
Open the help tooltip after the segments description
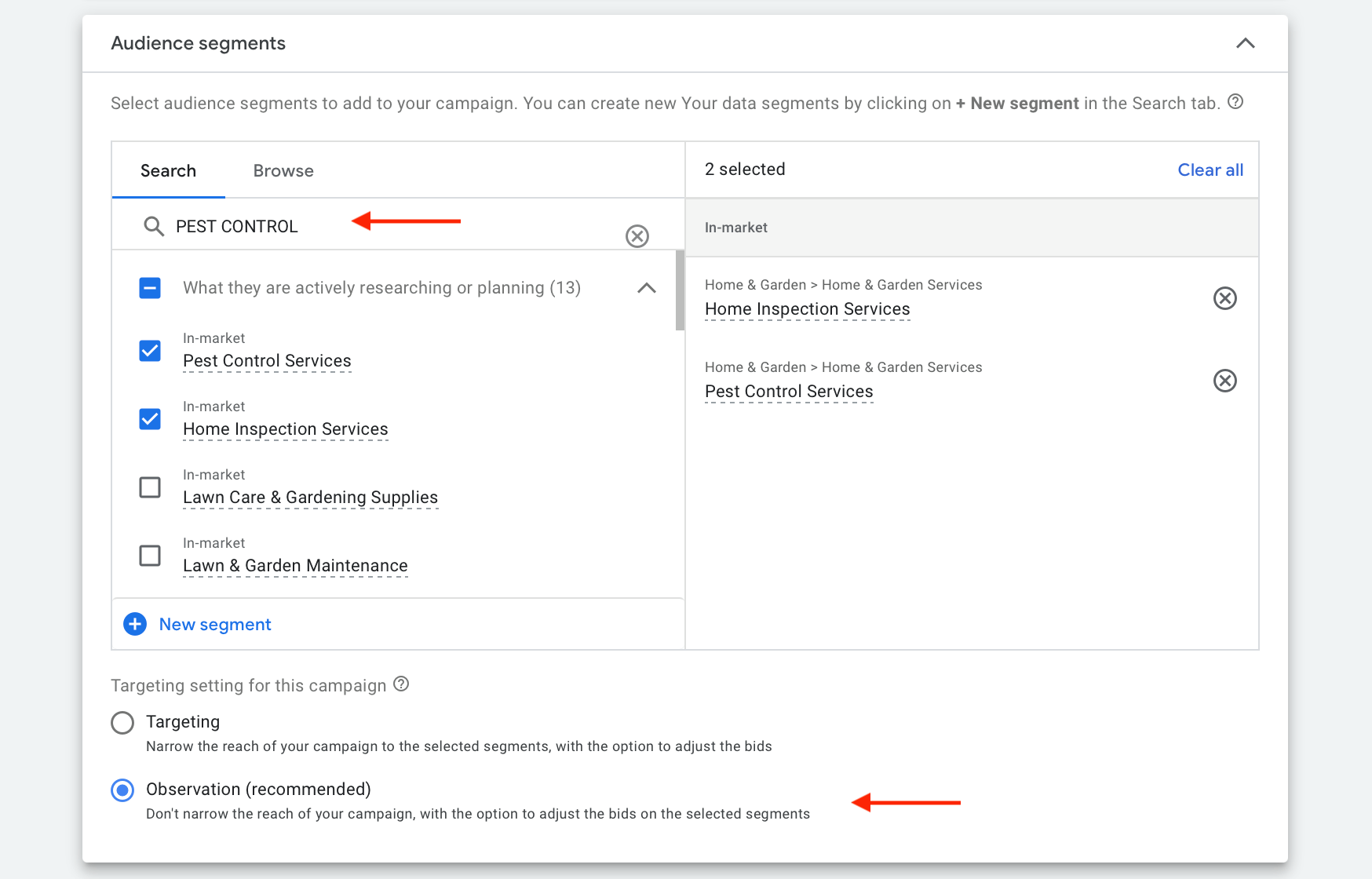tap(1238, 102)
